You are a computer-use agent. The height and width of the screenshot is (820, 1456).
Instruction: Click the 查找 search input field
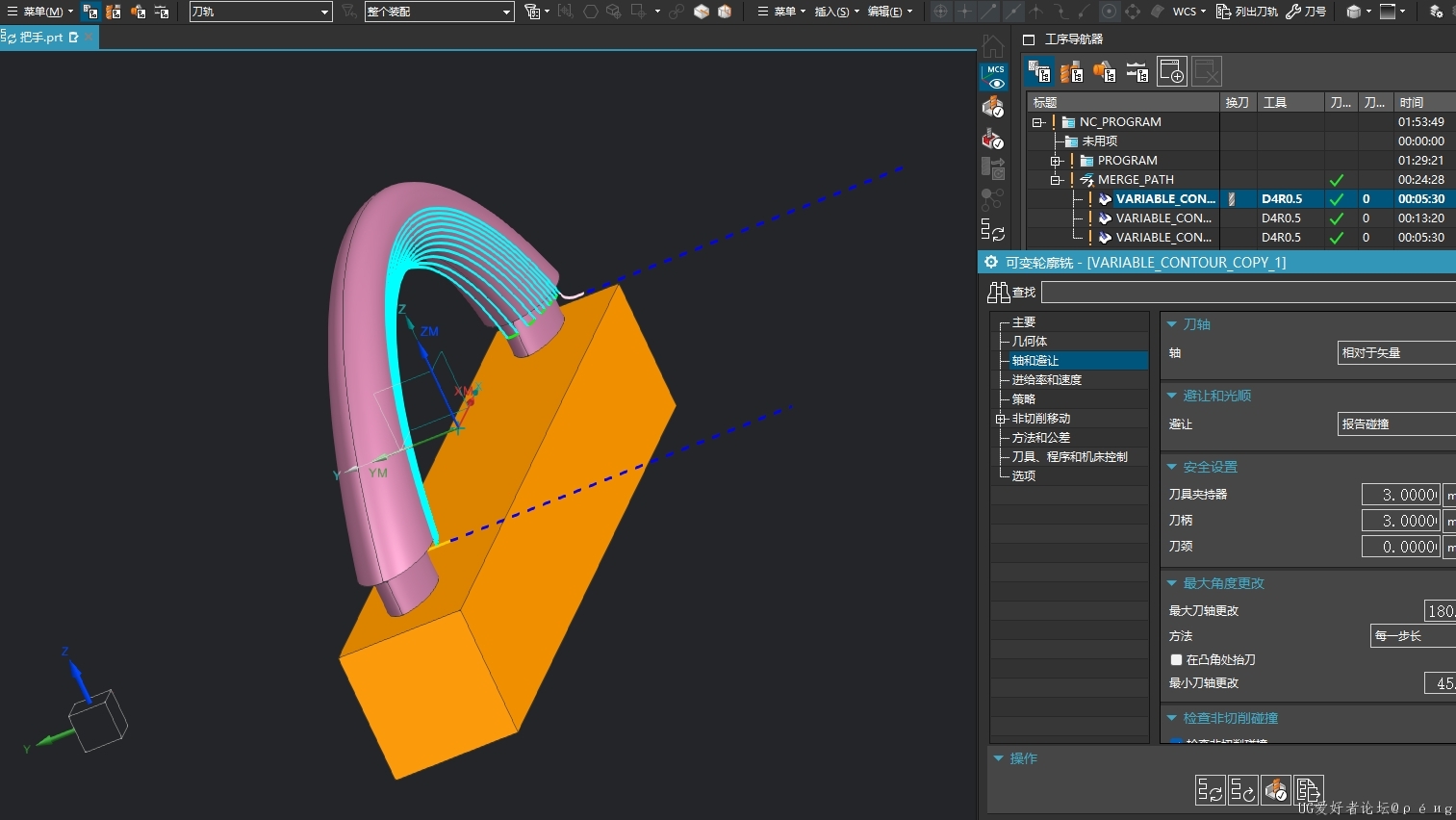tap(1248, 292)
